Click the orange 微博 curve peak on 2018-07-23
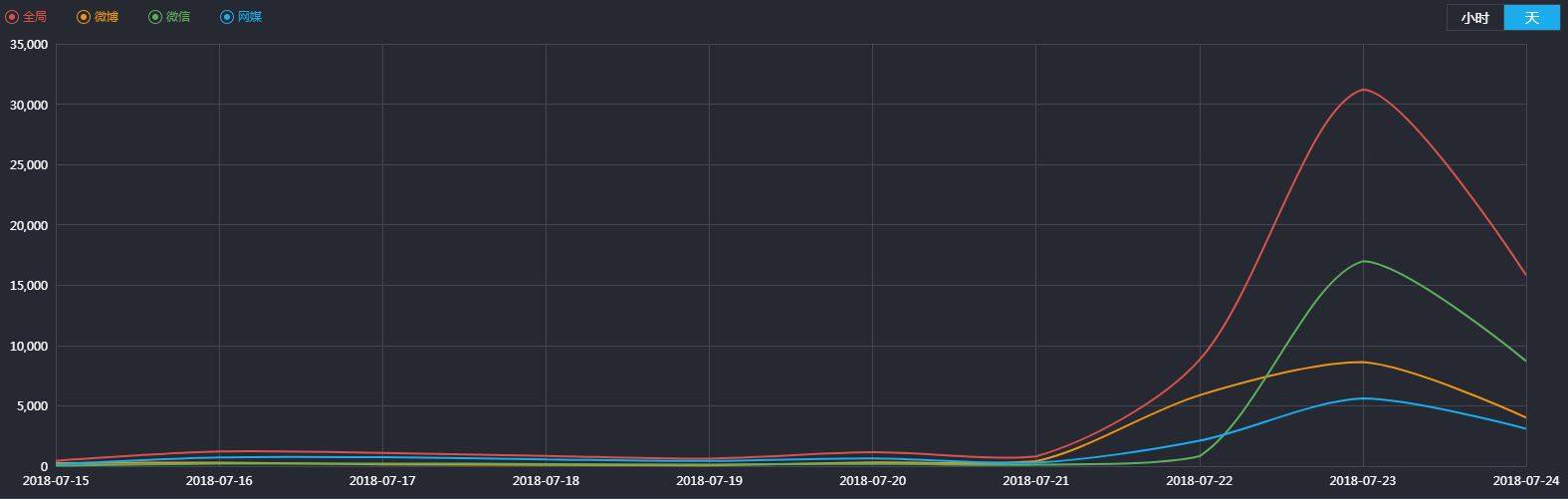 pos(1363,362)
